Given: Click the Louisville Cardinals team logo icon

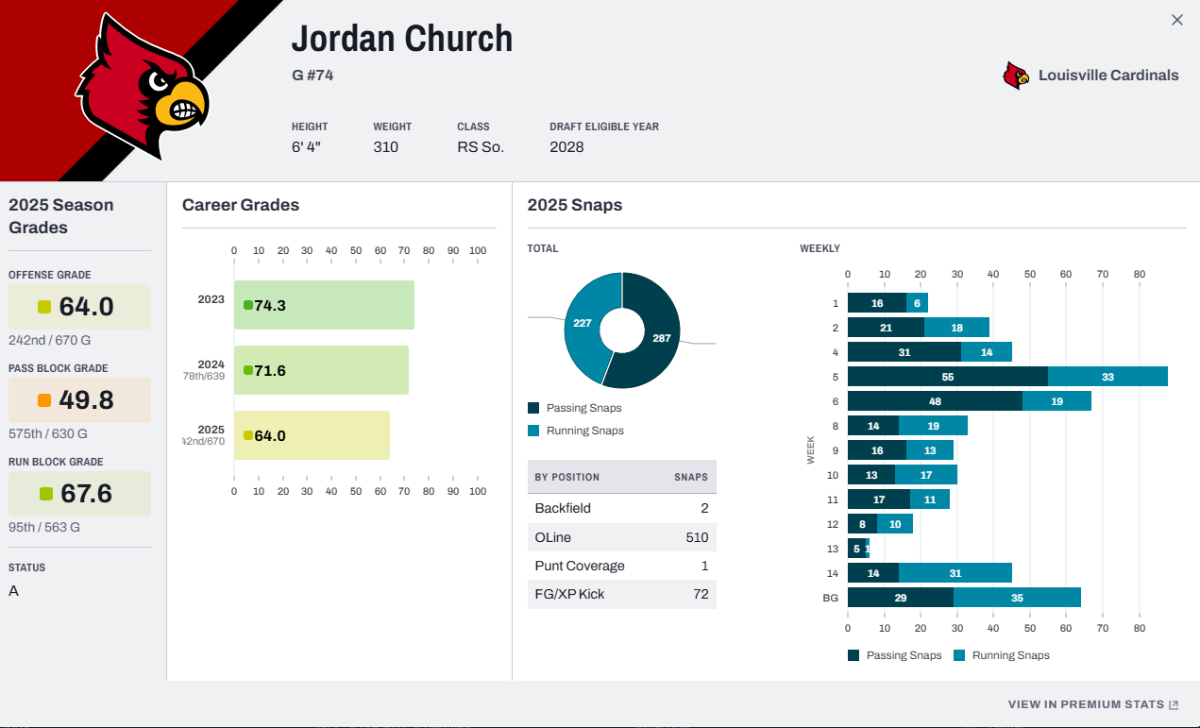Looking at the screenshot, I should (1016, 75).
